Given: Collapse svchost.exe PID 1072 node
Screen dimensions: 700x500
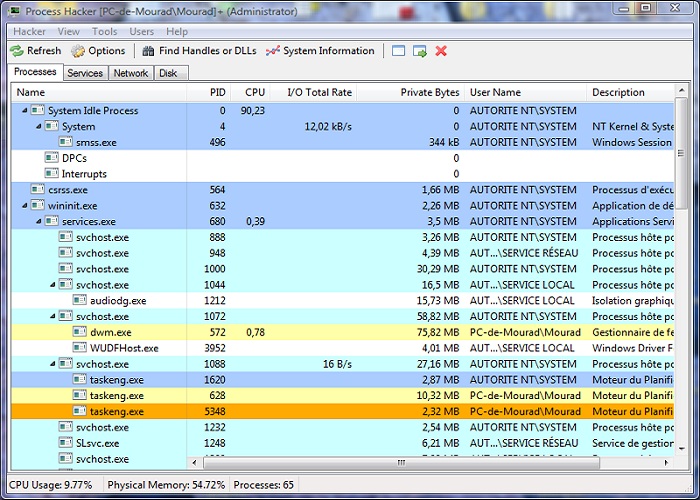Looking at the screenshot, I should click(53, 316).
